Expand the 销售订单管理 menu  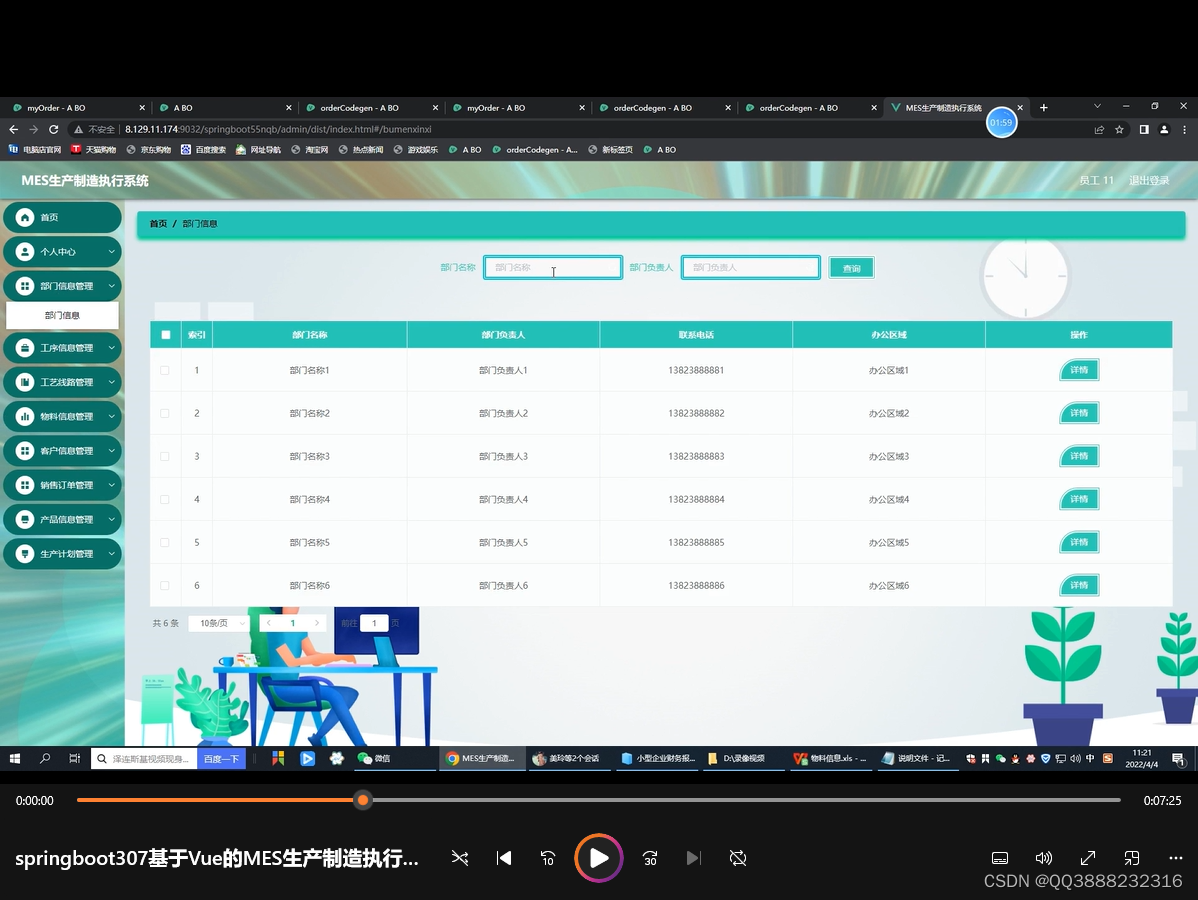coord(112,485)
